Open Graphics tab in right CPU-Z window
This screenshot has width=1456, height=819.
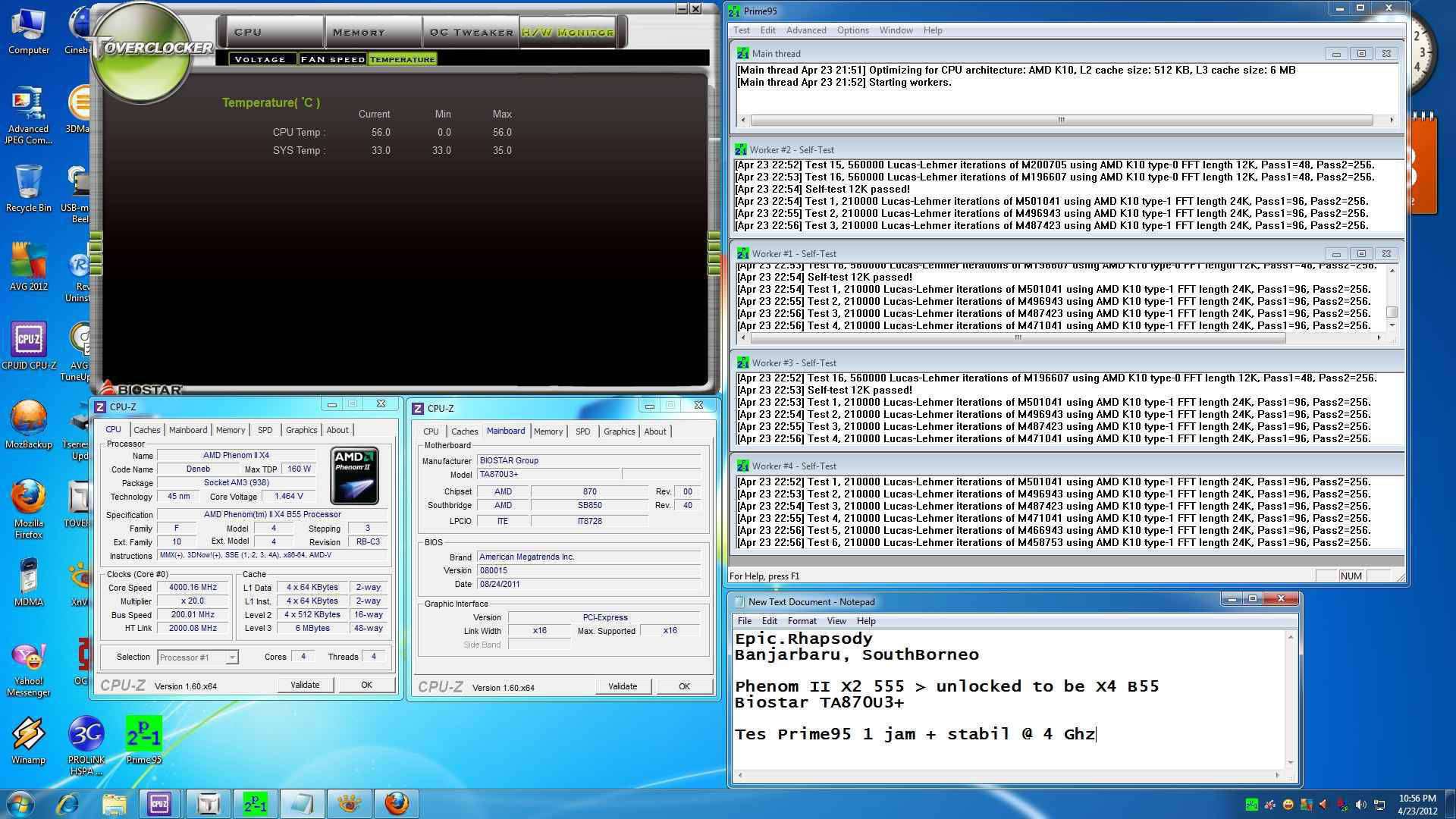(x=619, y=431)
